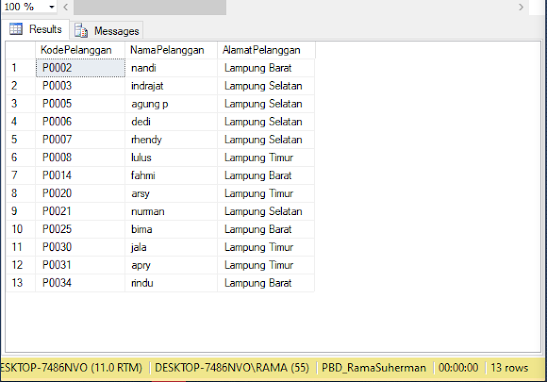
Task: Select cell P0034
Action: 80,283
